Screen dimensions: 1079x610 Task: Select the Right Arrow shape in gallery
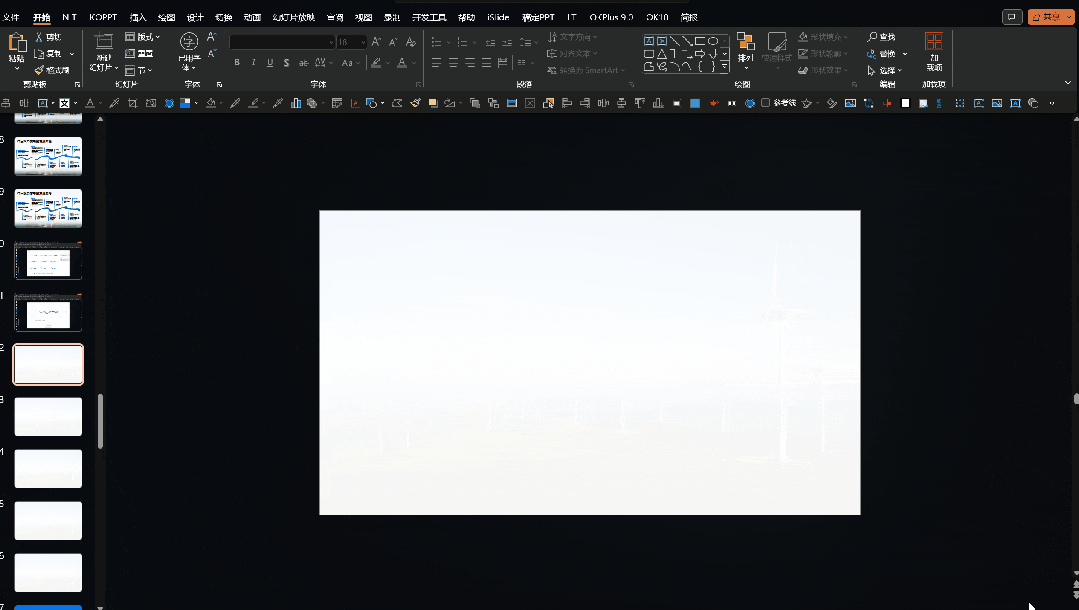click(x=700, y=54)
